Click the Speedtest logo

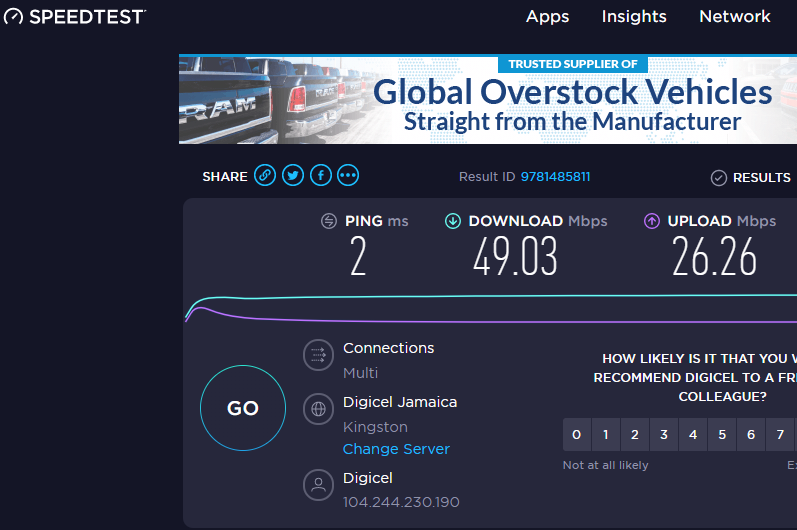(x=74, y=17)
